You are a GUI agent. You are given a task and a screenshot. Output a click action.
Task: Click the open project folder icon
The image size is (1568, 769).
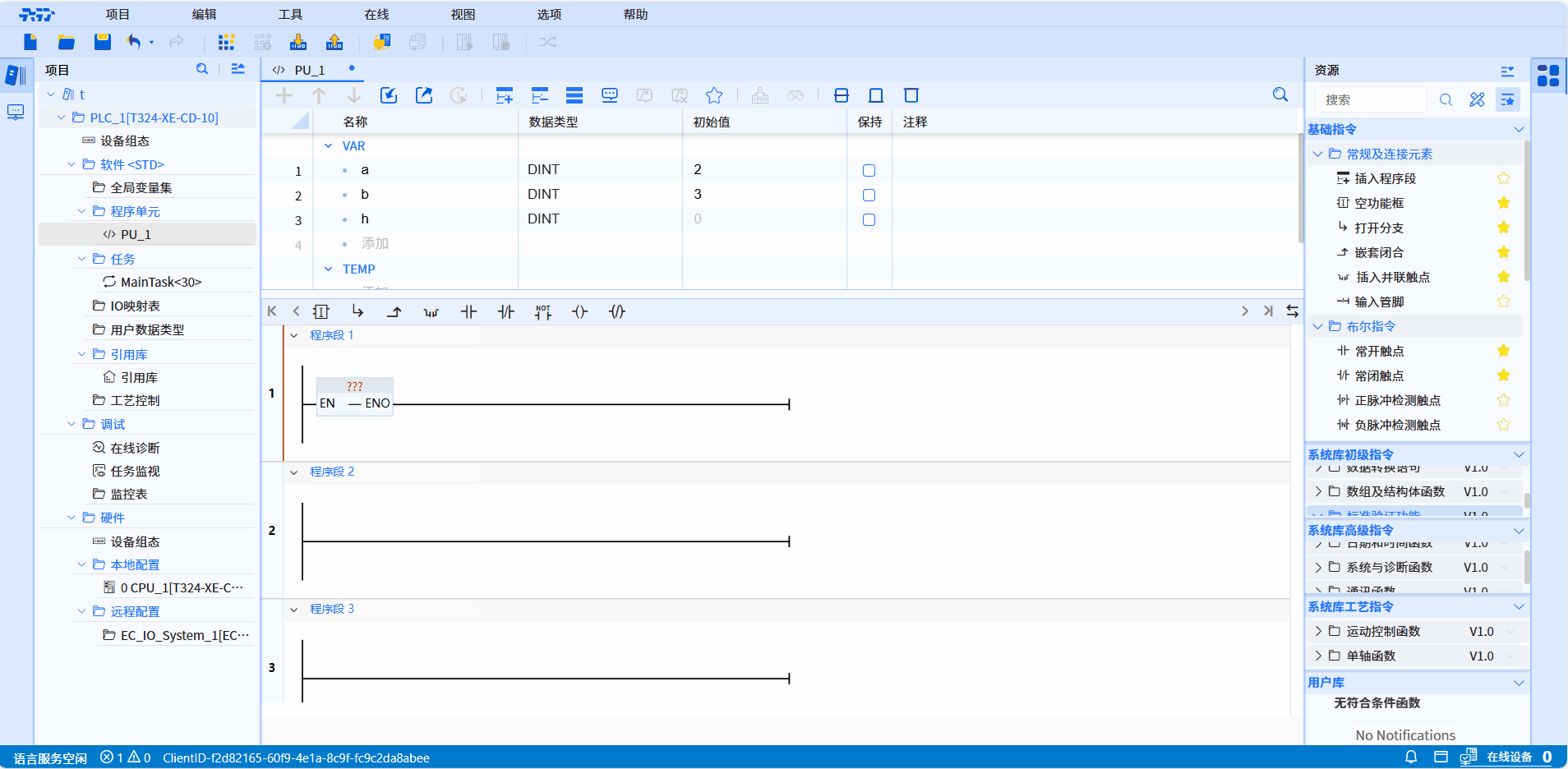tap(67, 42)
